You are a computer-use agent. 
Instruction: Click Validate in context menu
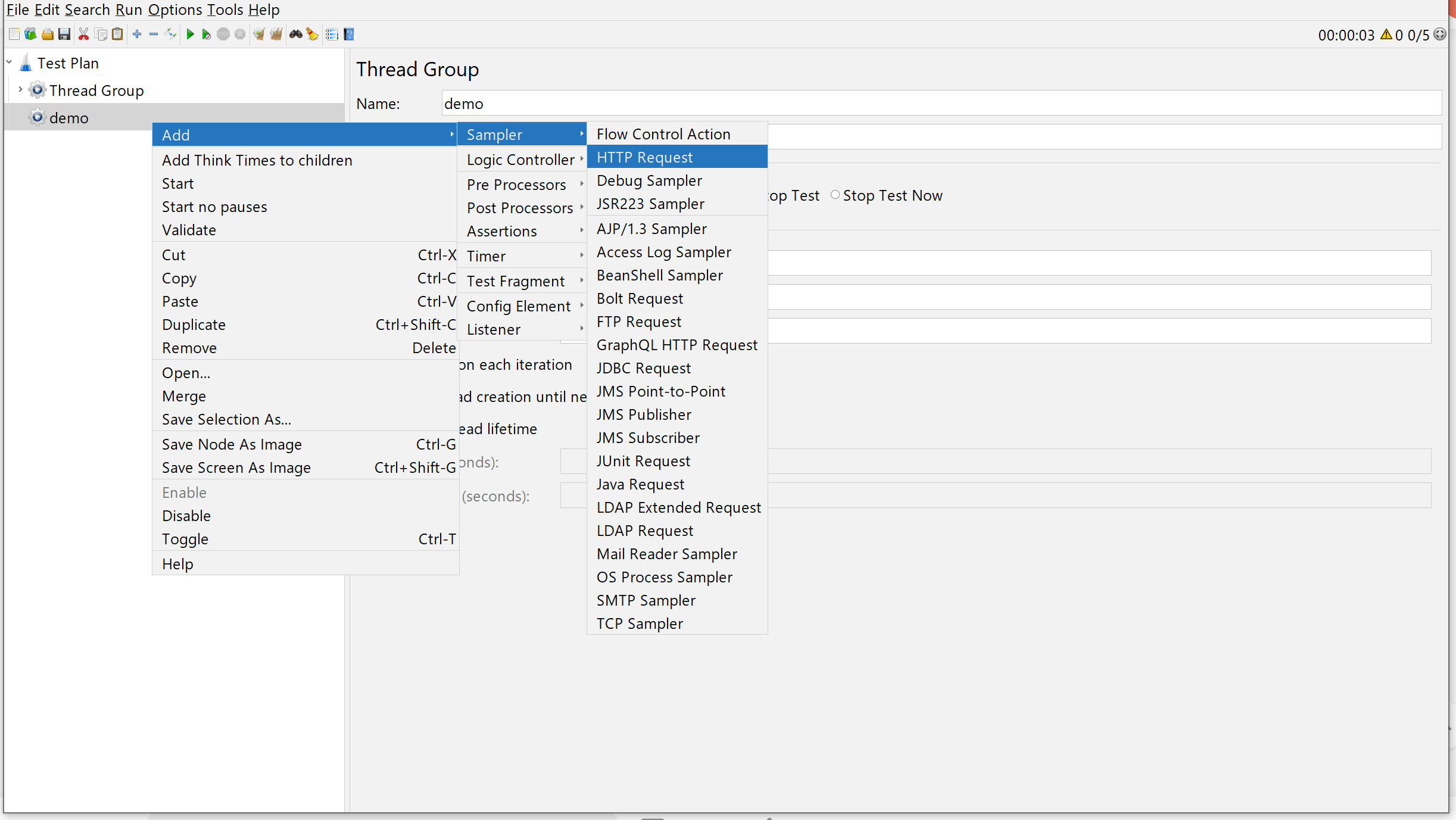click(x=305, y=230)
